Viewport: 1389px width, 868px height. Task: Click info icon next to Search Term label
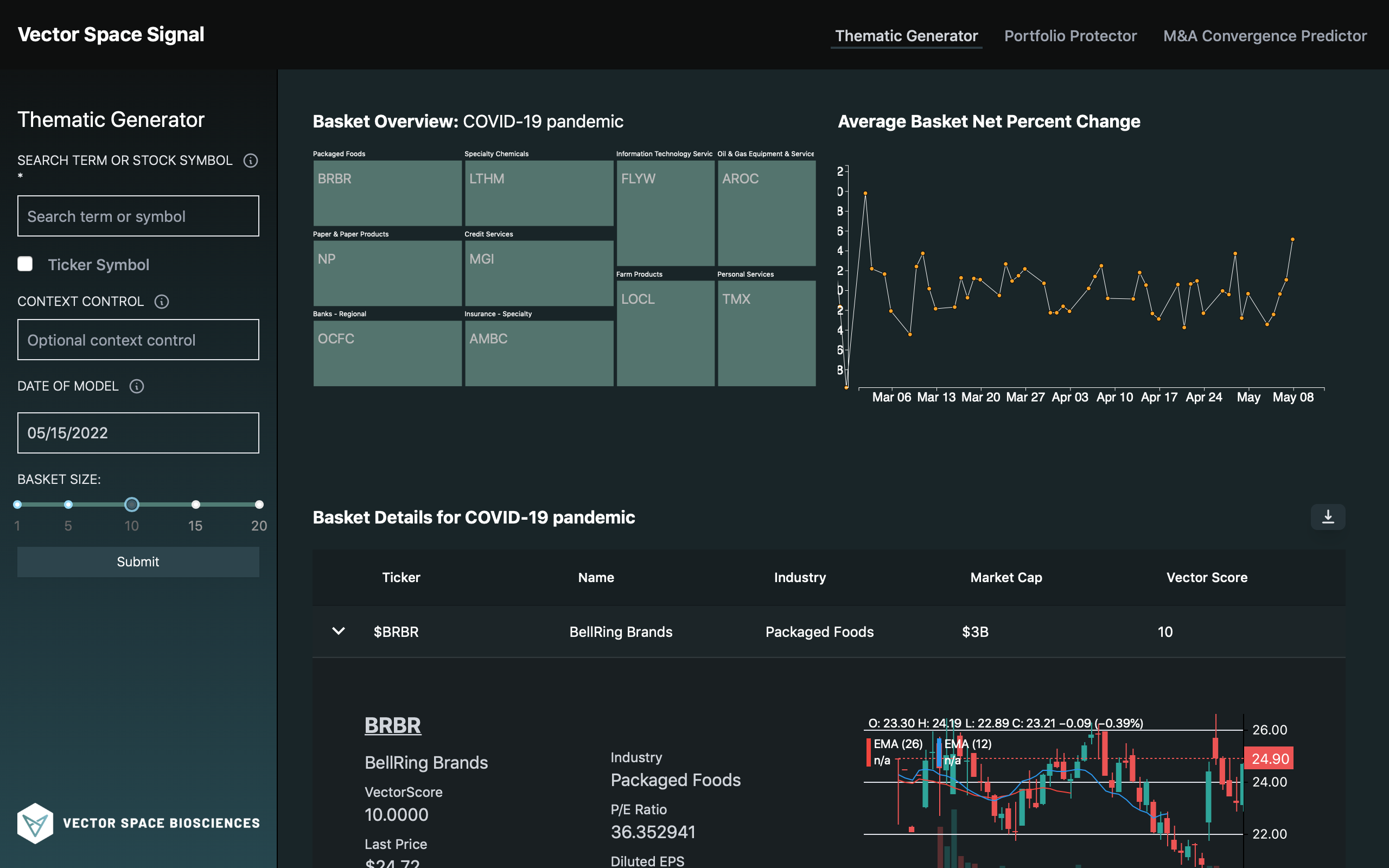[x=250, y=160]
